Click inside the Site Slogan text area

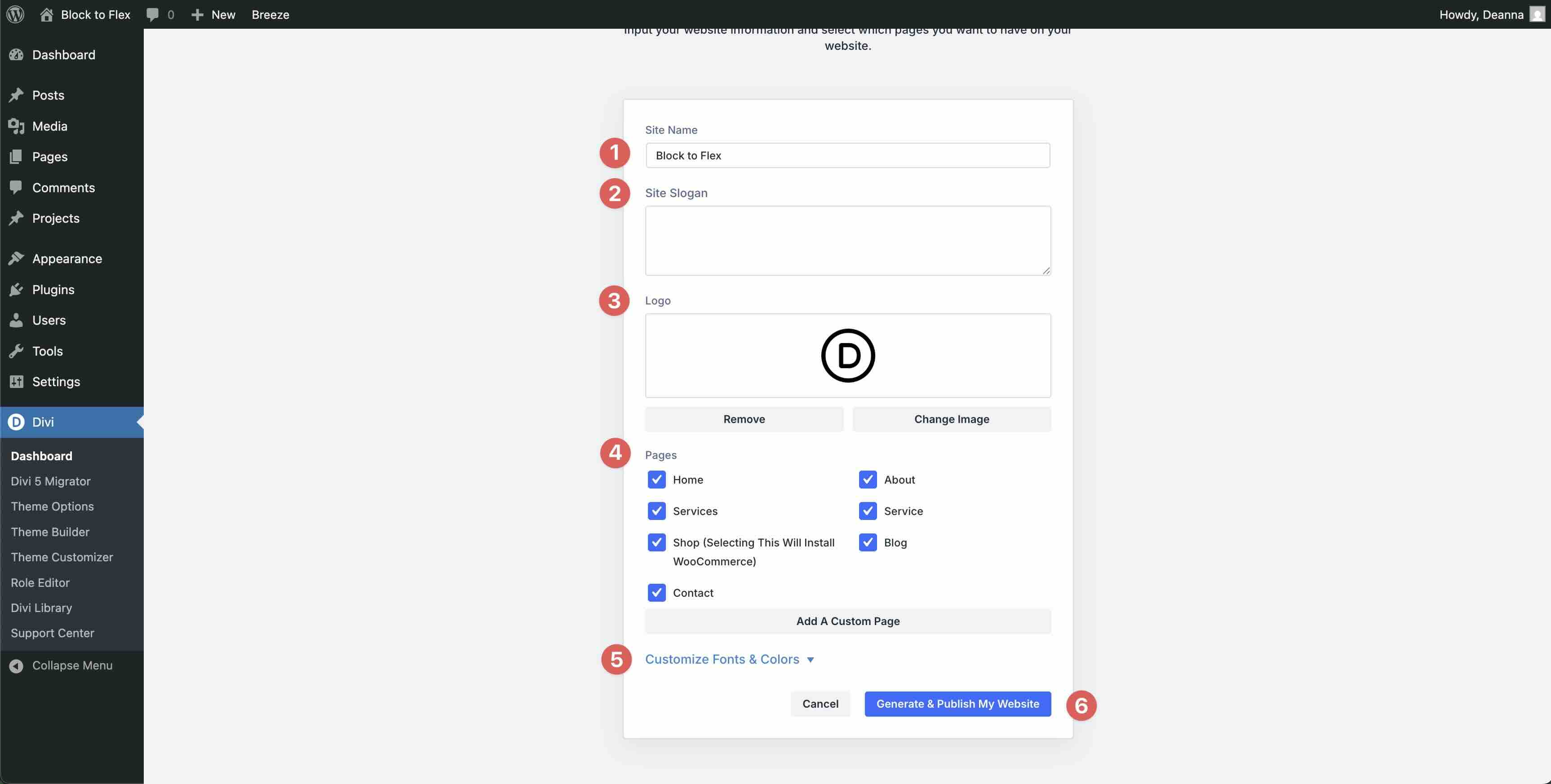(x=847, y=240)
